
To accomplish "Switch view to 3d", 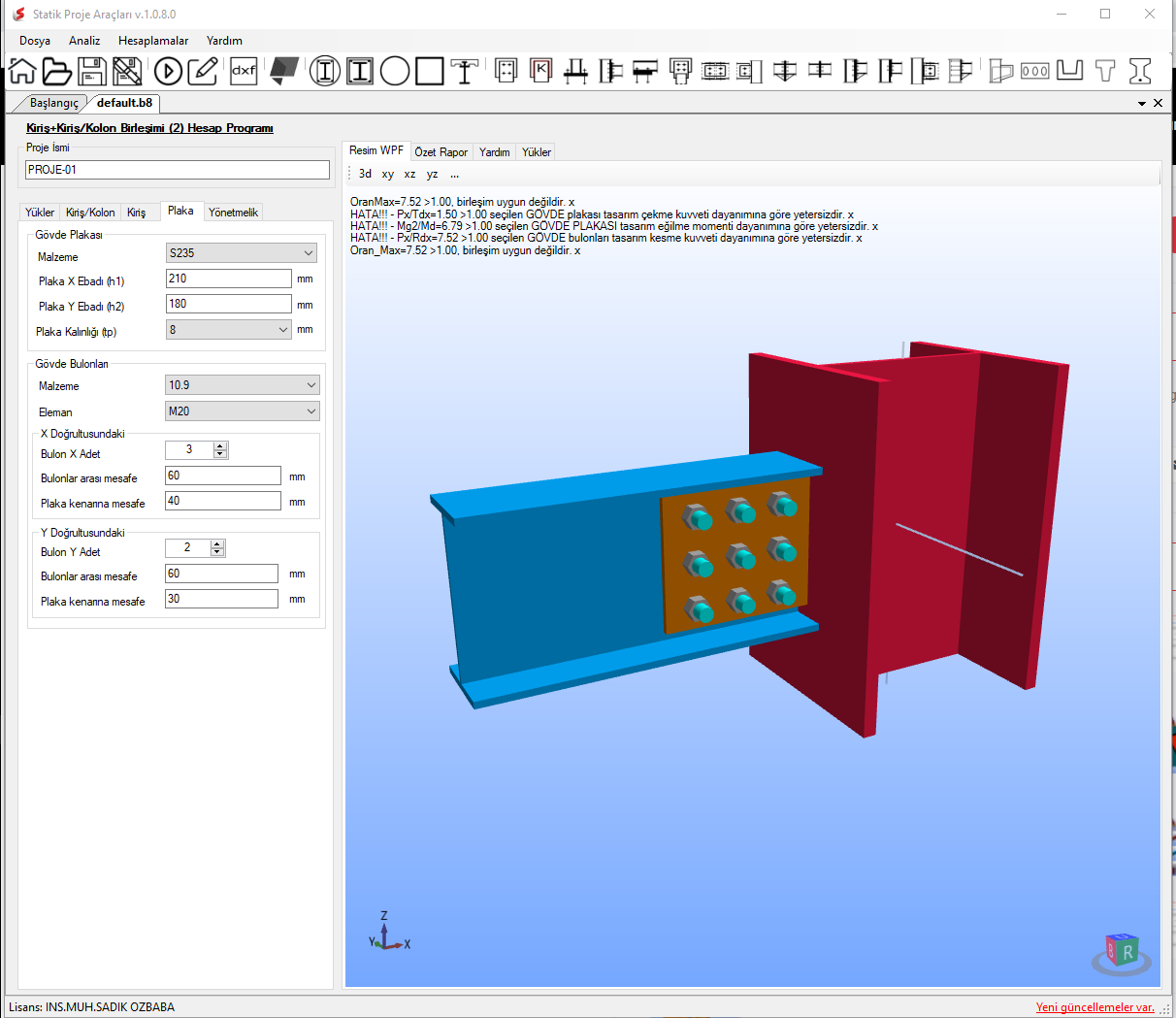I will [365, 174].
